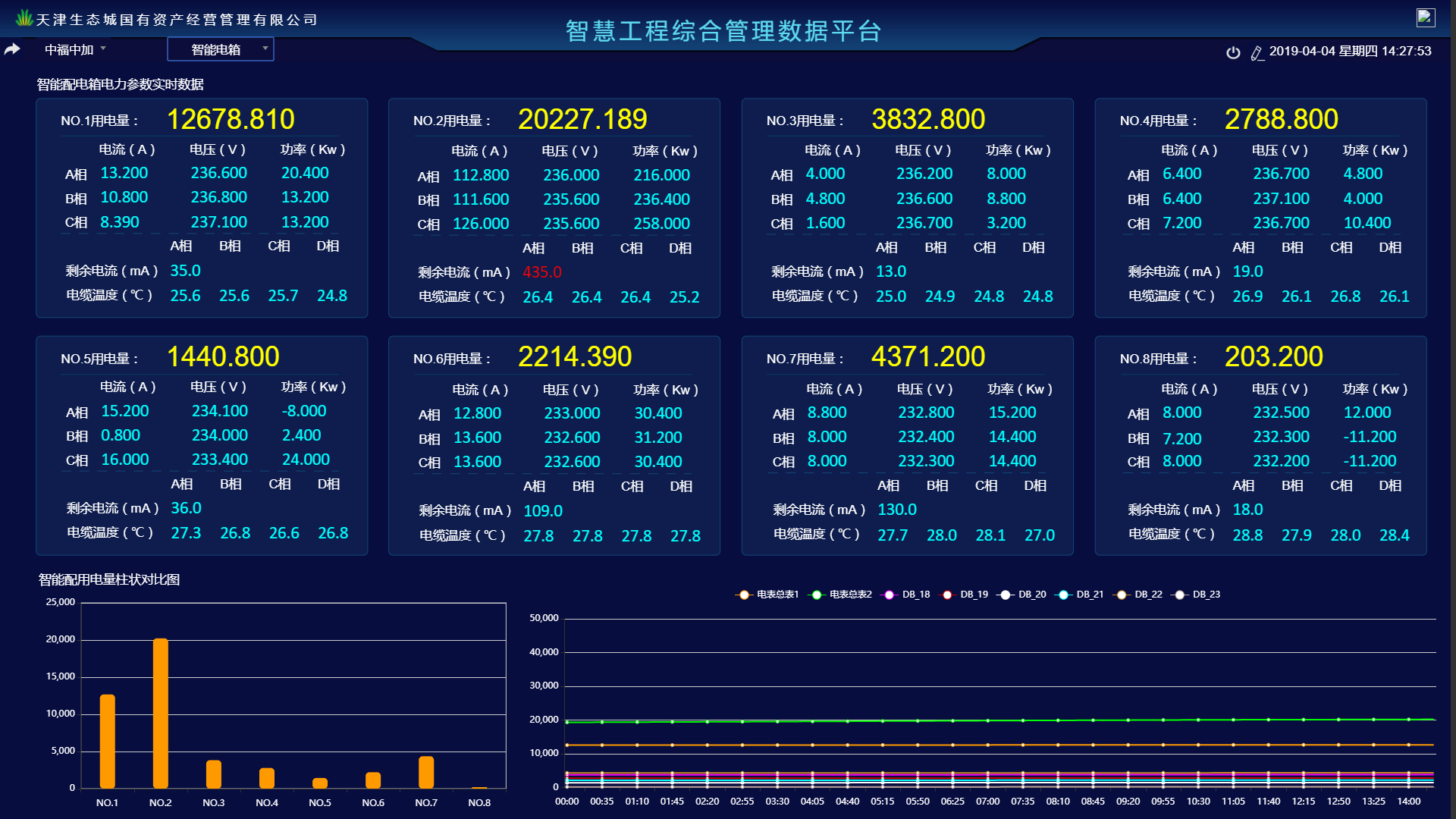Click the broken image icon top right
The height and width of the screenshot is (819, 1456).
1426,17
